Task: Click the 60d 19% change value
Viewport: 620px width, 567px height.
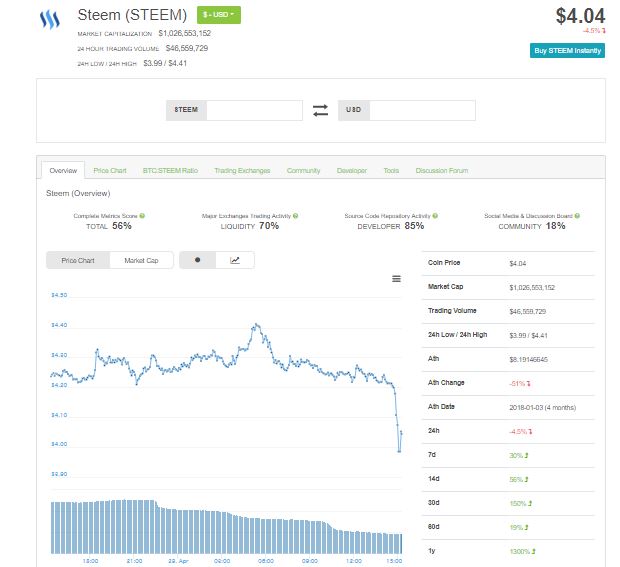Action: click(x=518, y=527)
